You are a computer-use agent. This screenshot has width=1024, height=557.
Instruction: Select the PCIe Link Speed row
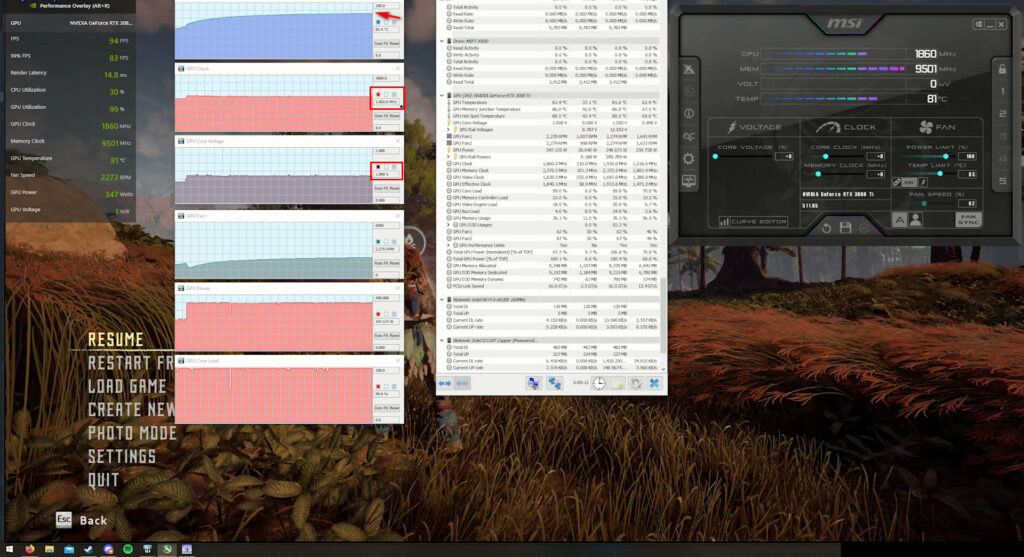click(552, 286)
